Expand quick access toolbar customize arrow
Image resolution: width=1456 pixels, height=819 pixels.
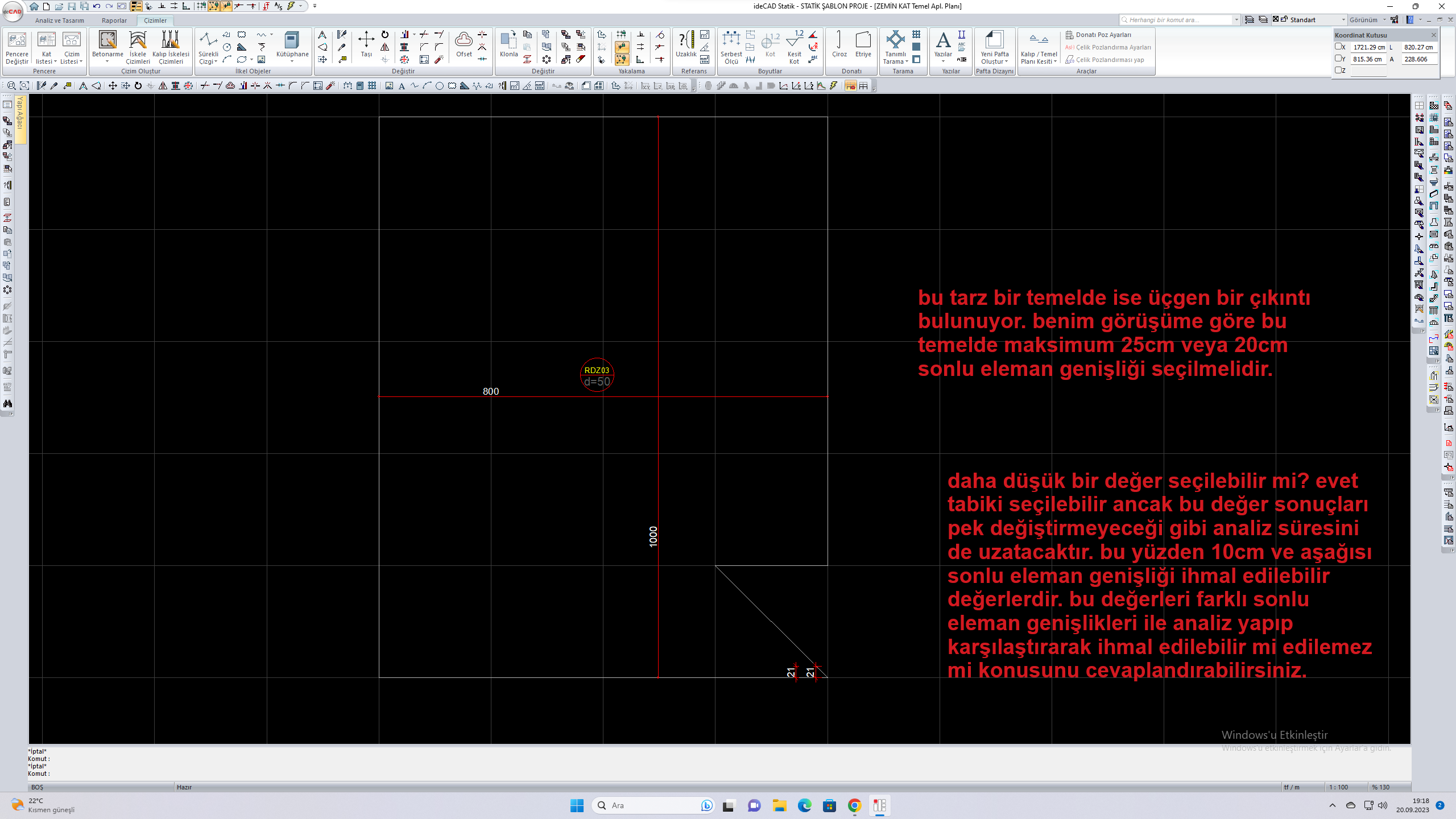click(315, 6)
